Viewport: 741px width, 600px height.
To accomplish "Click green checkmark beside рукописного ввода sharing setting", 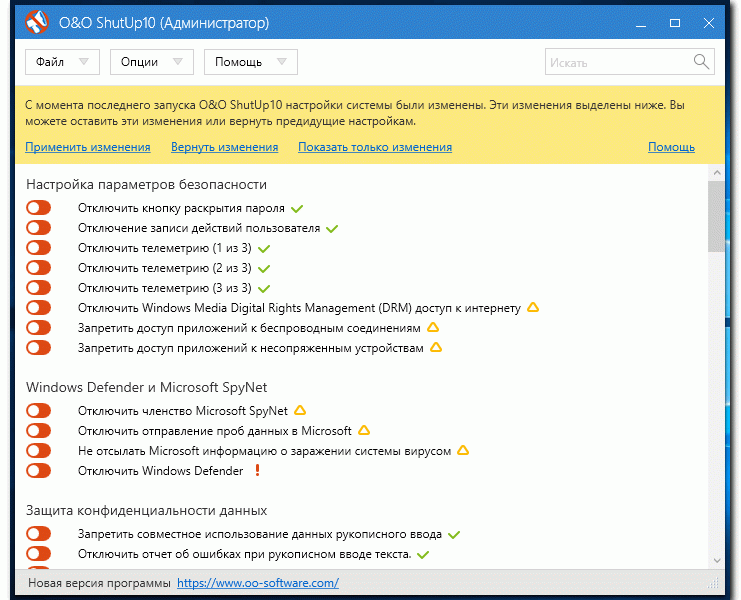I will click(x=454, y=535).
